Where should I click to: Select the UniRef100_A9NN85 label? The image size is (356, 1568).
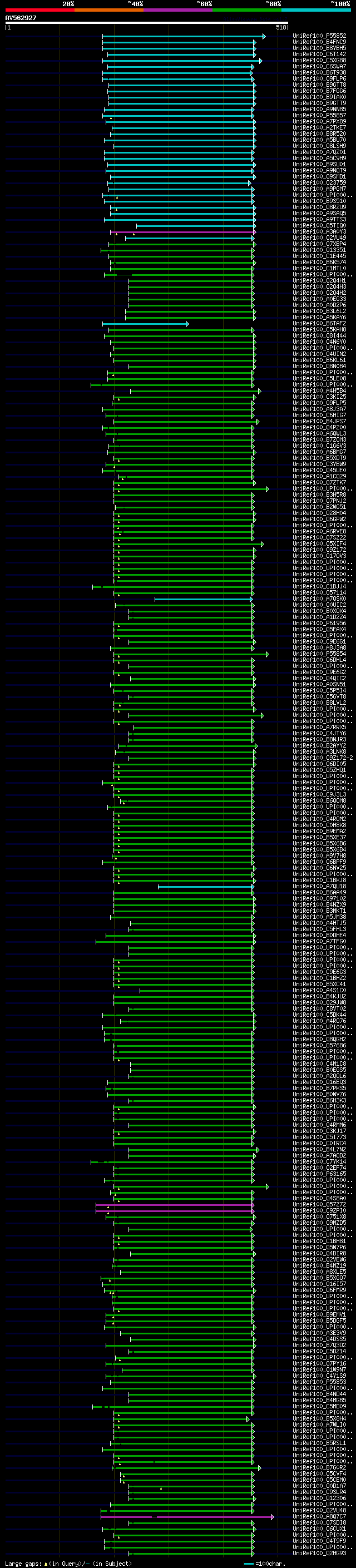coord(319,109)
